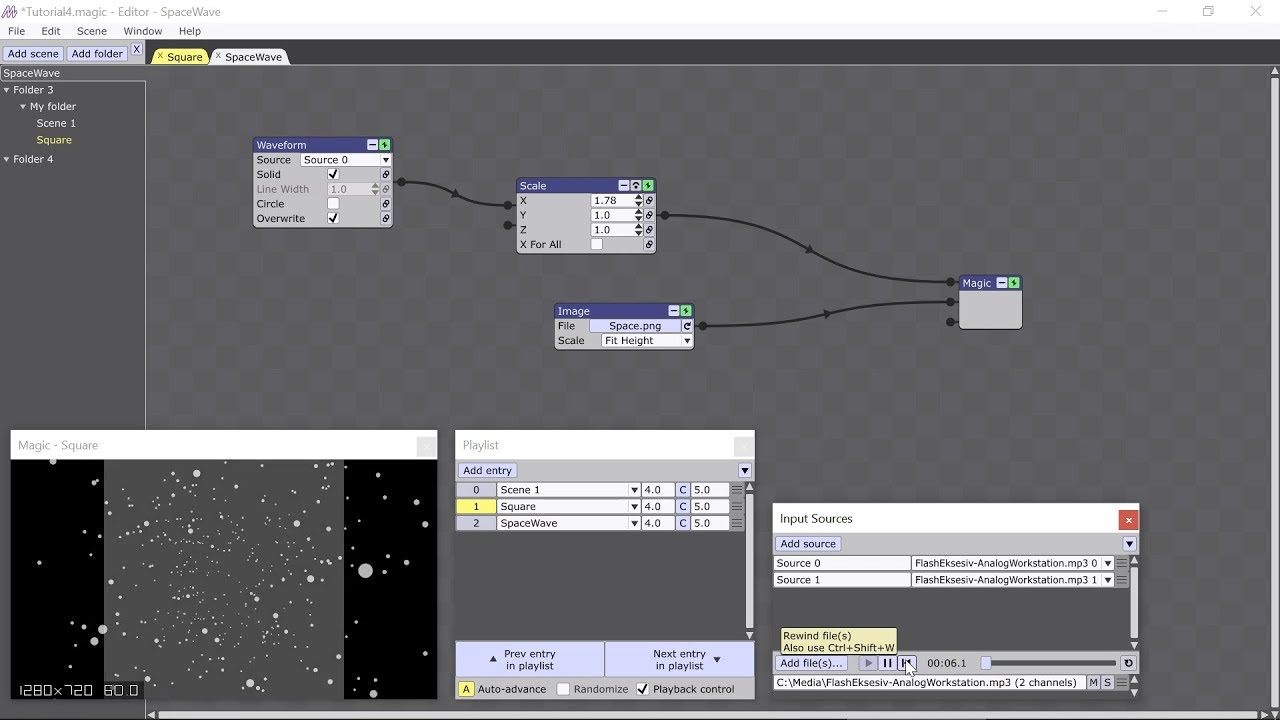The image size is (1280, 720).
Task: Rewind the audio file(s)
Action: pyautogui.click(x=906, y=663)
